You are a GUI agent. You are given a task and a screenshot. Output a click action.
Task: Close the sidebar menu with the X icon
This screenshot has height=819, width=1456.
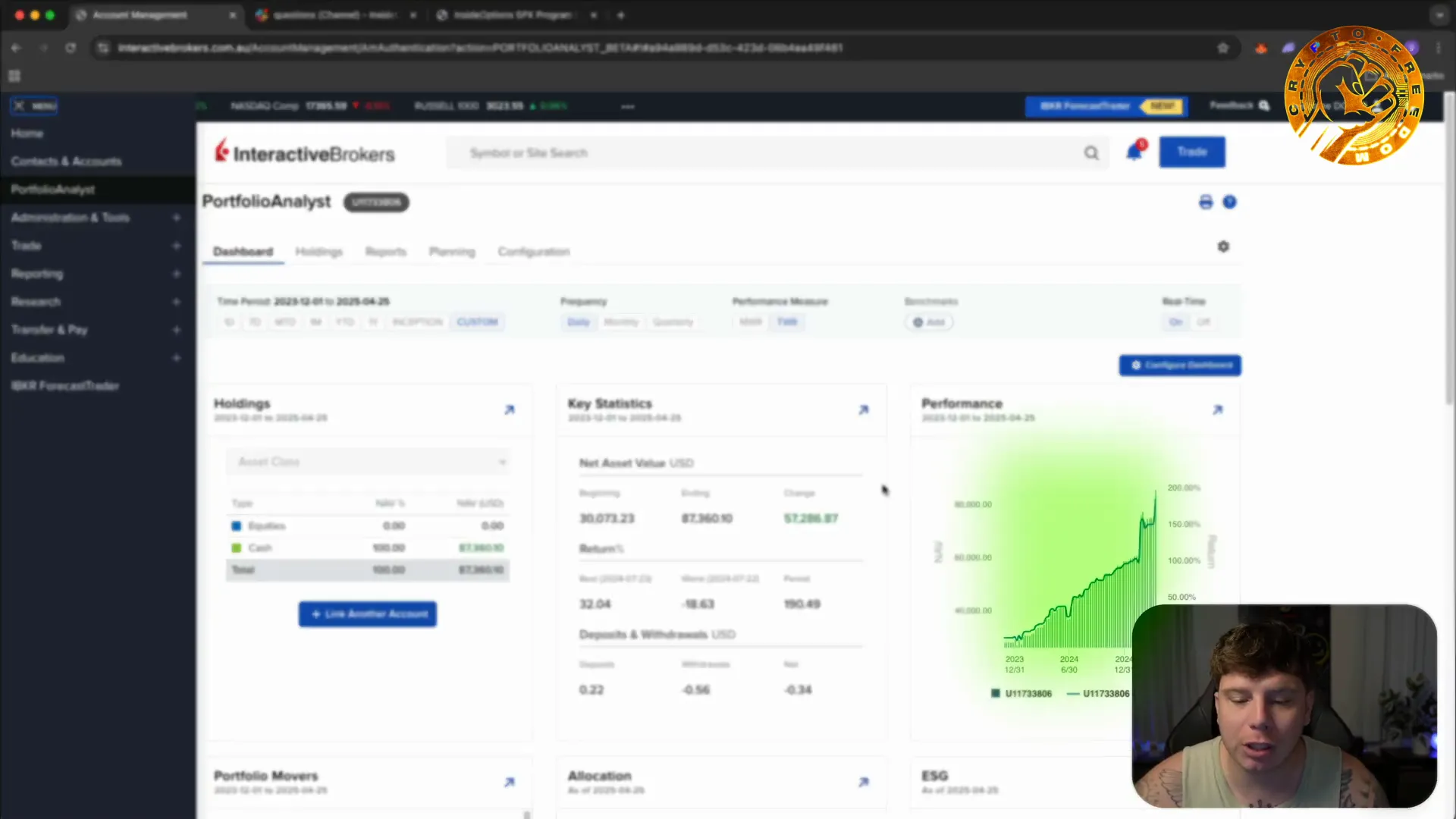tap(19, 105)
